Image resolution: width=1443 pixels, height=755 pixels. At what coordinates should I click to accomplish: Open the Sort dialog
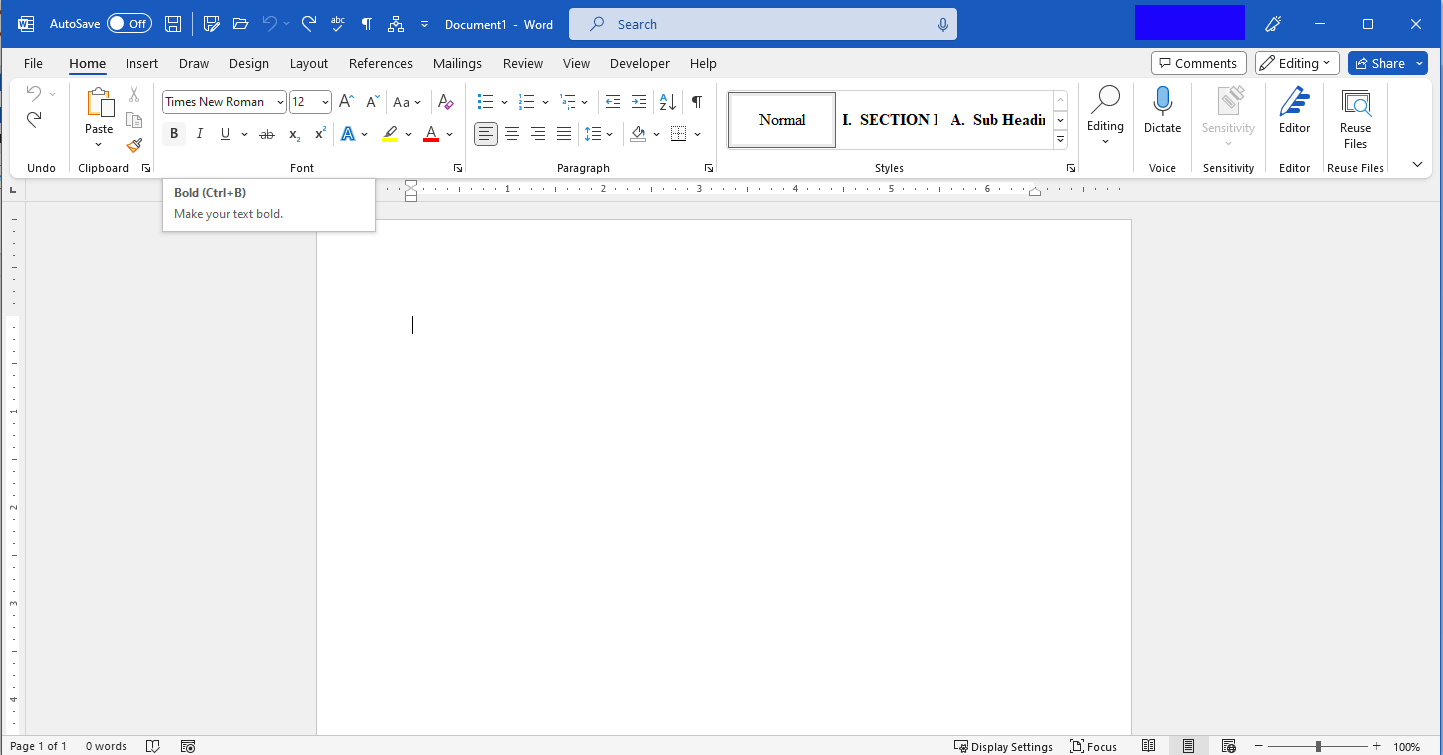(x=666, y=101)
